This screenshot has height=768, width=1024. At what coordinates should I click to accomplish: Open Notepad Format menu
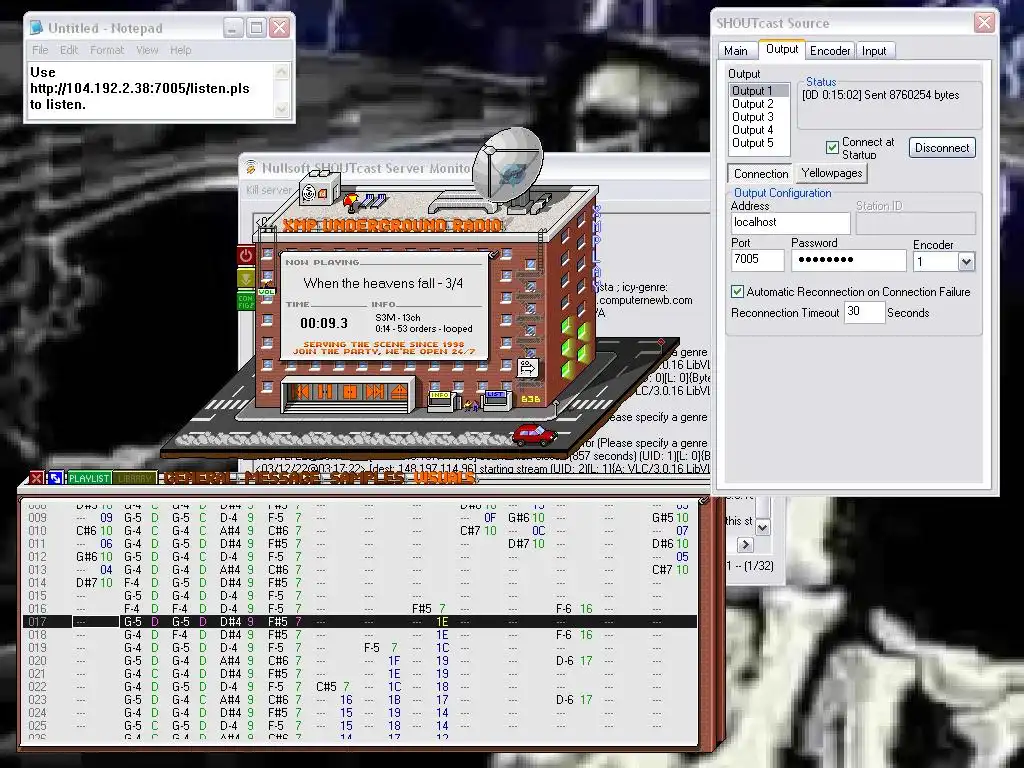106,50
